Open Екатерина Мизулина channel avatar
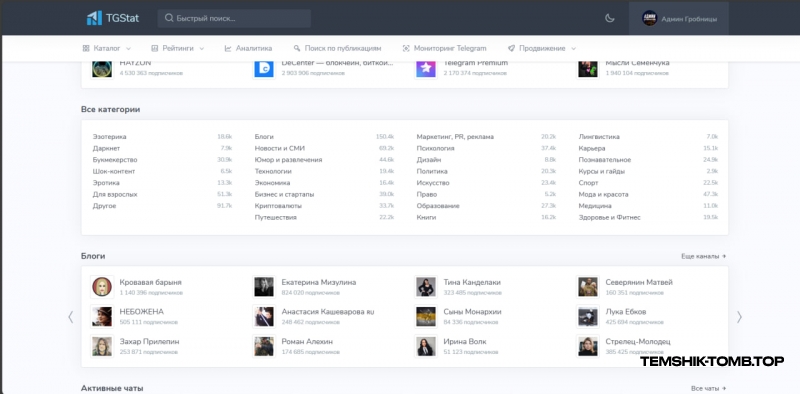 264,287
